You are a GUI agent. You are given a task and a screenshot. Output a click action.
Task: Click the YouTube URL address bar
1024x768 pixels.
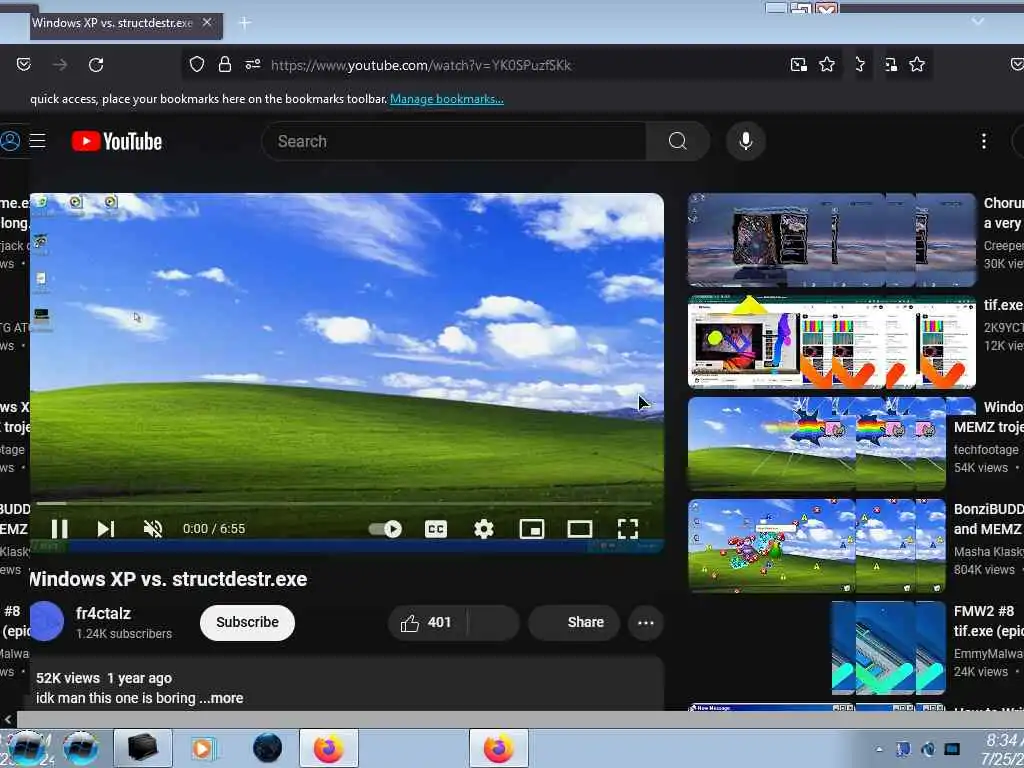coord(421,65)
